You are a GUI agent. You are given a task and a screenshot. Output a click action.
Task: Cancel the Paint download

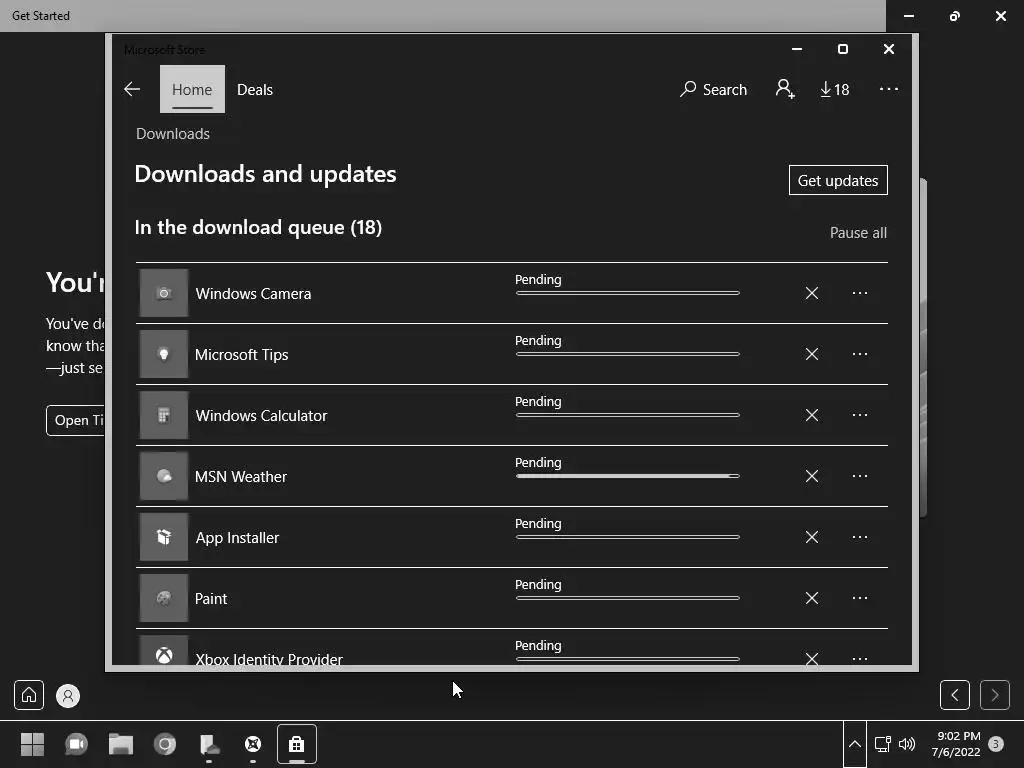point(812,598)
